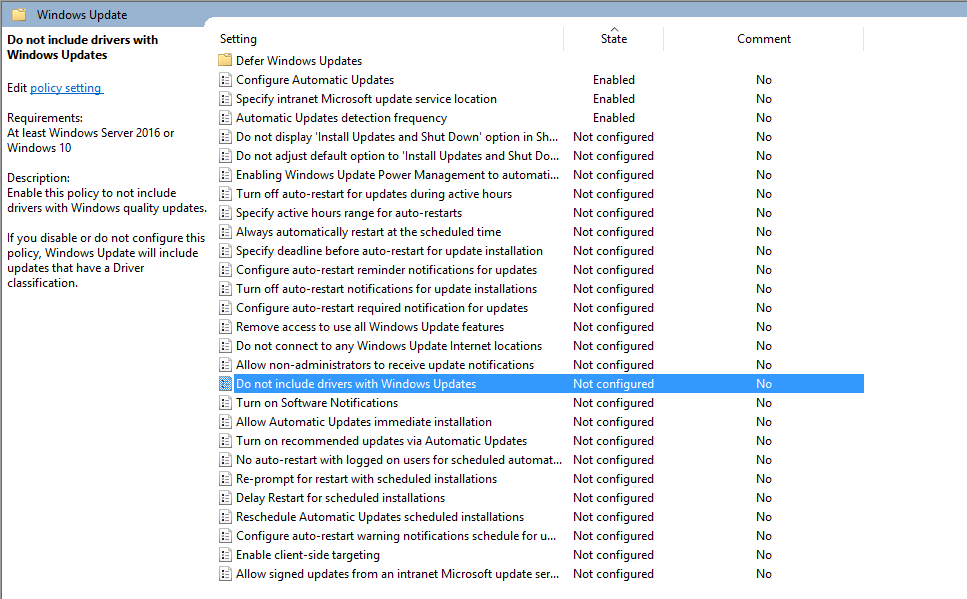The image size is (967, 599).
Task: Select the Configure Automatic Updates row text
Action: [x=315, y=80]
